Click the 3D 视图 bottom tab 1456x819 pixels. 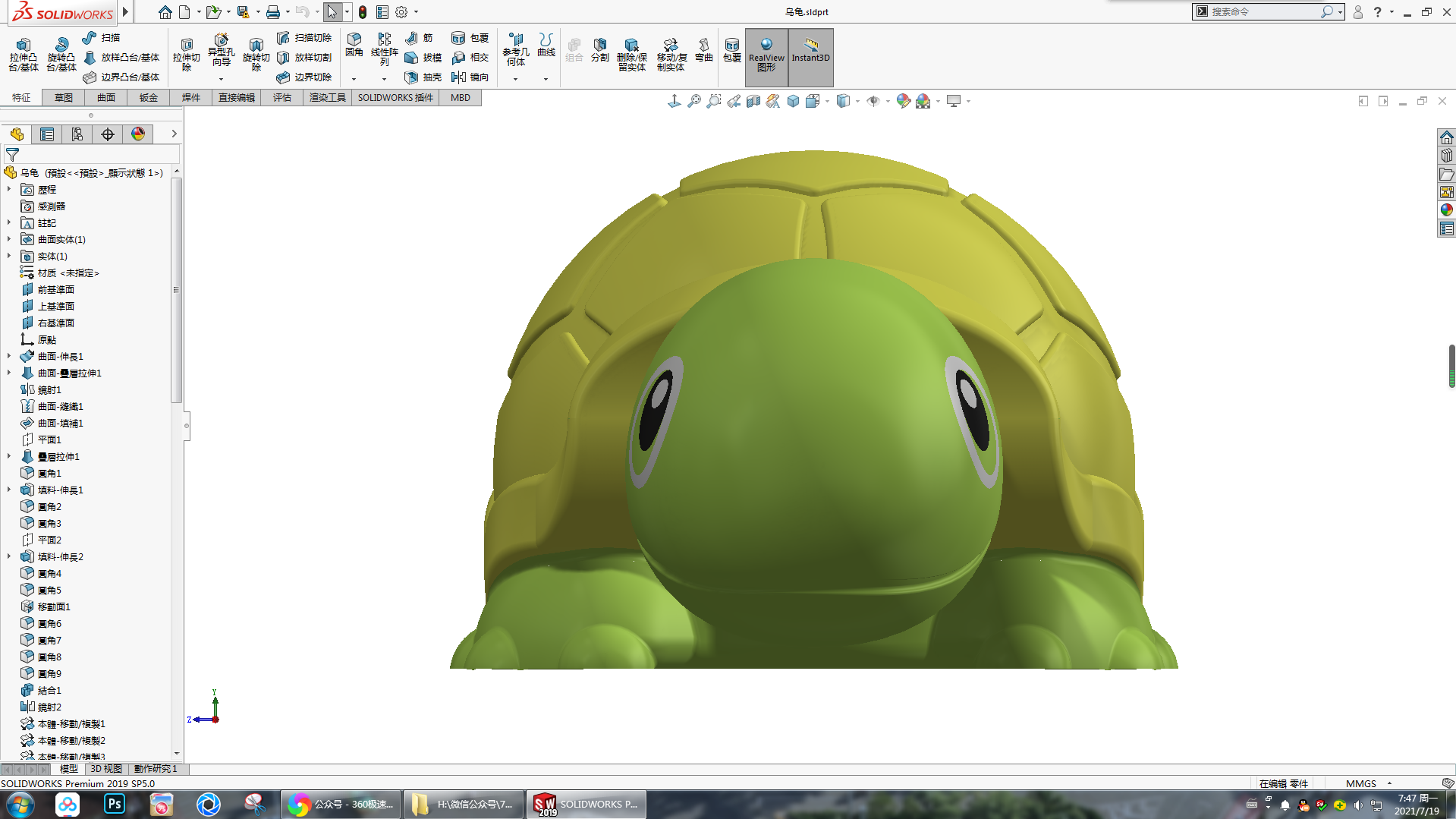(x=106, y=769)
